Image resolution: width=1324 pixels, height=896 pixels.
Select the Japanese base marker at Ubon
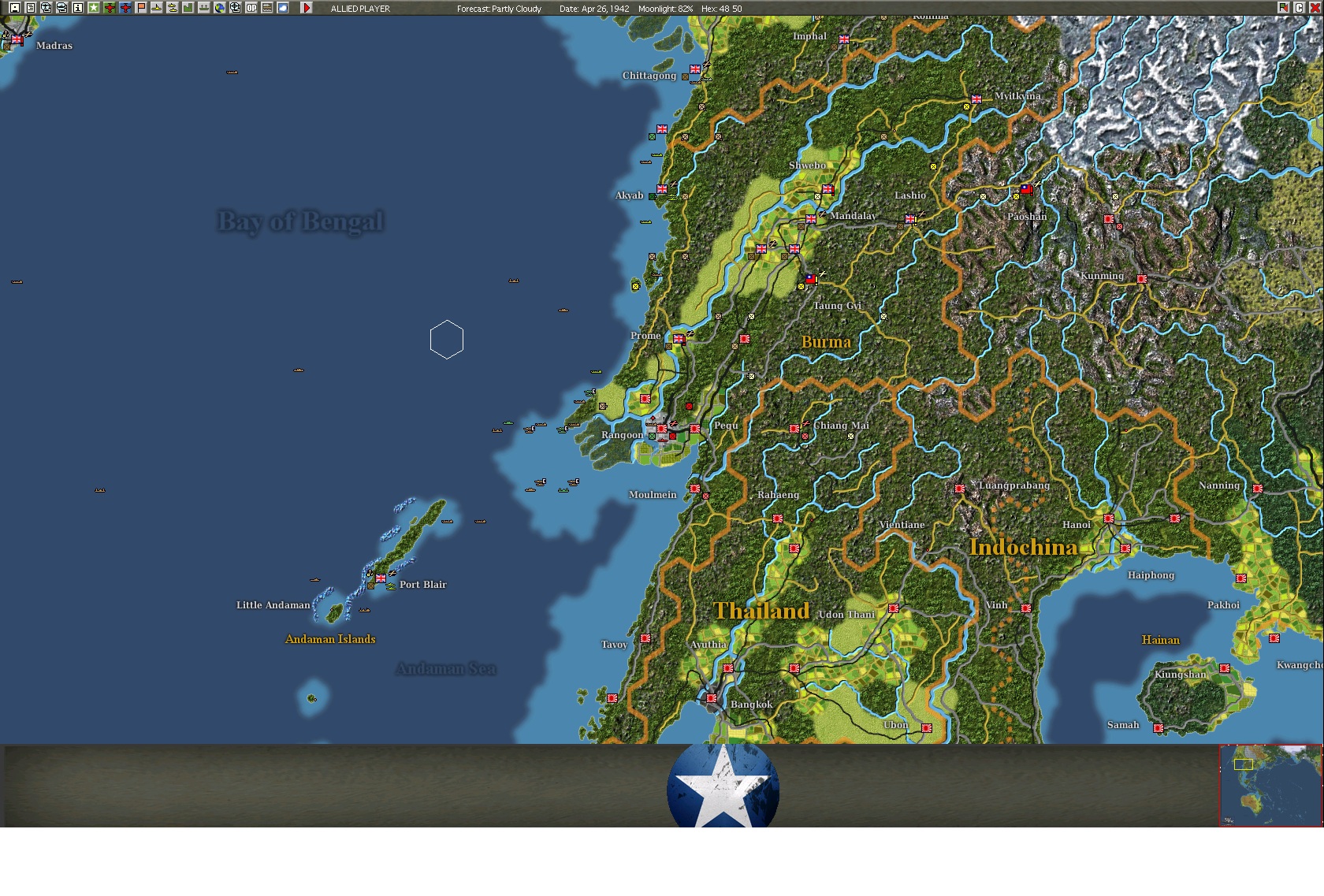(x=927, y=728)
